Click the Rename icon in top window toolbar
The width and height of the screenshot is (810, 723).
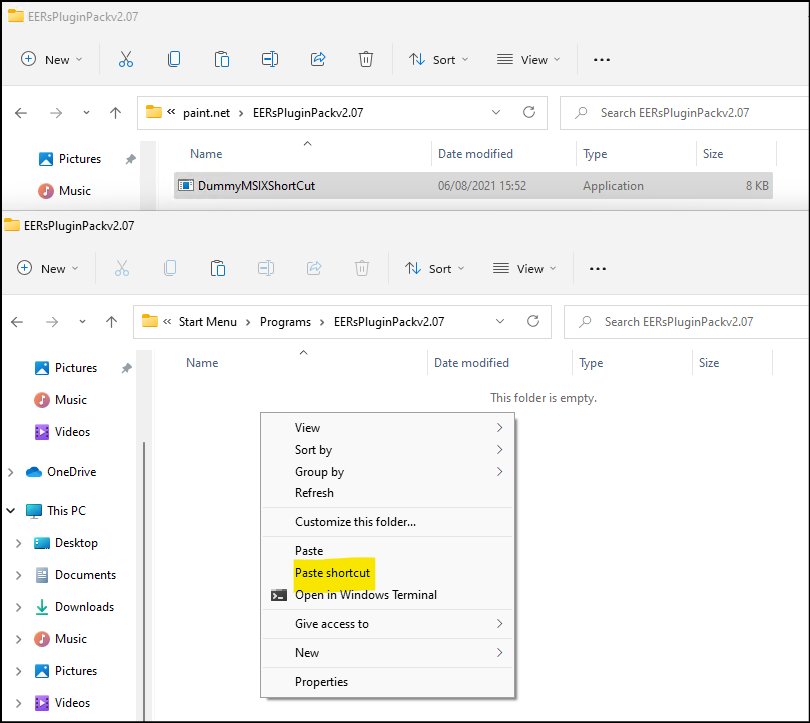tap(270, 59)
